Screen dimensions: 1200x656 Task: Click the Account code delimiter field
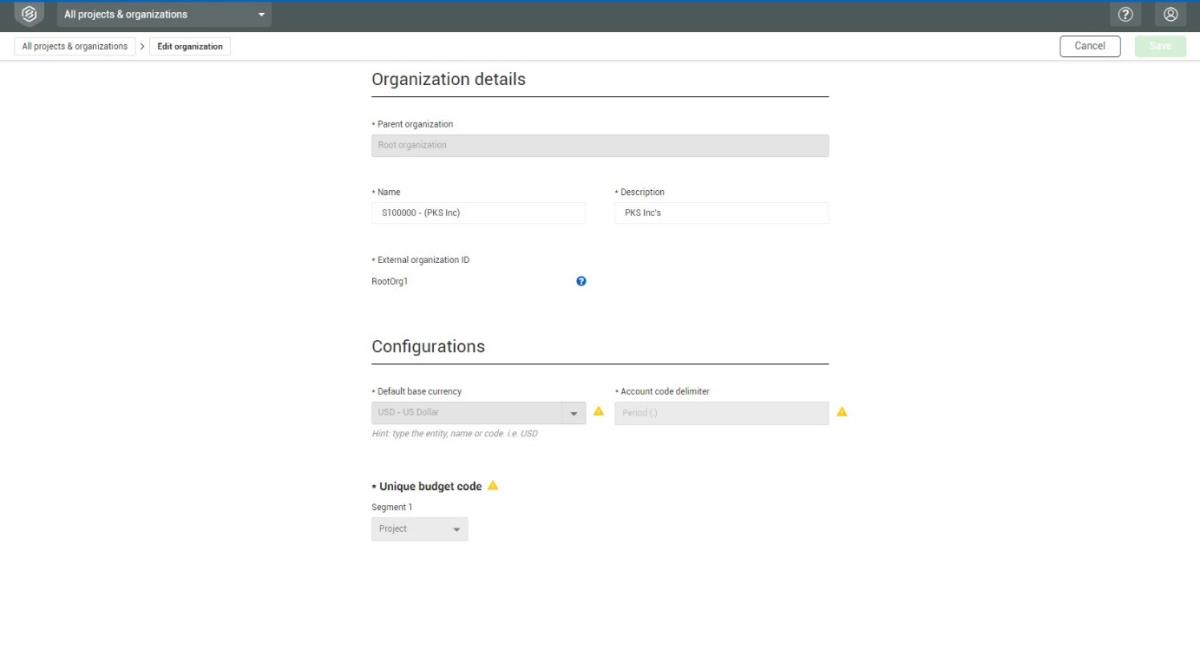(721, 413)
